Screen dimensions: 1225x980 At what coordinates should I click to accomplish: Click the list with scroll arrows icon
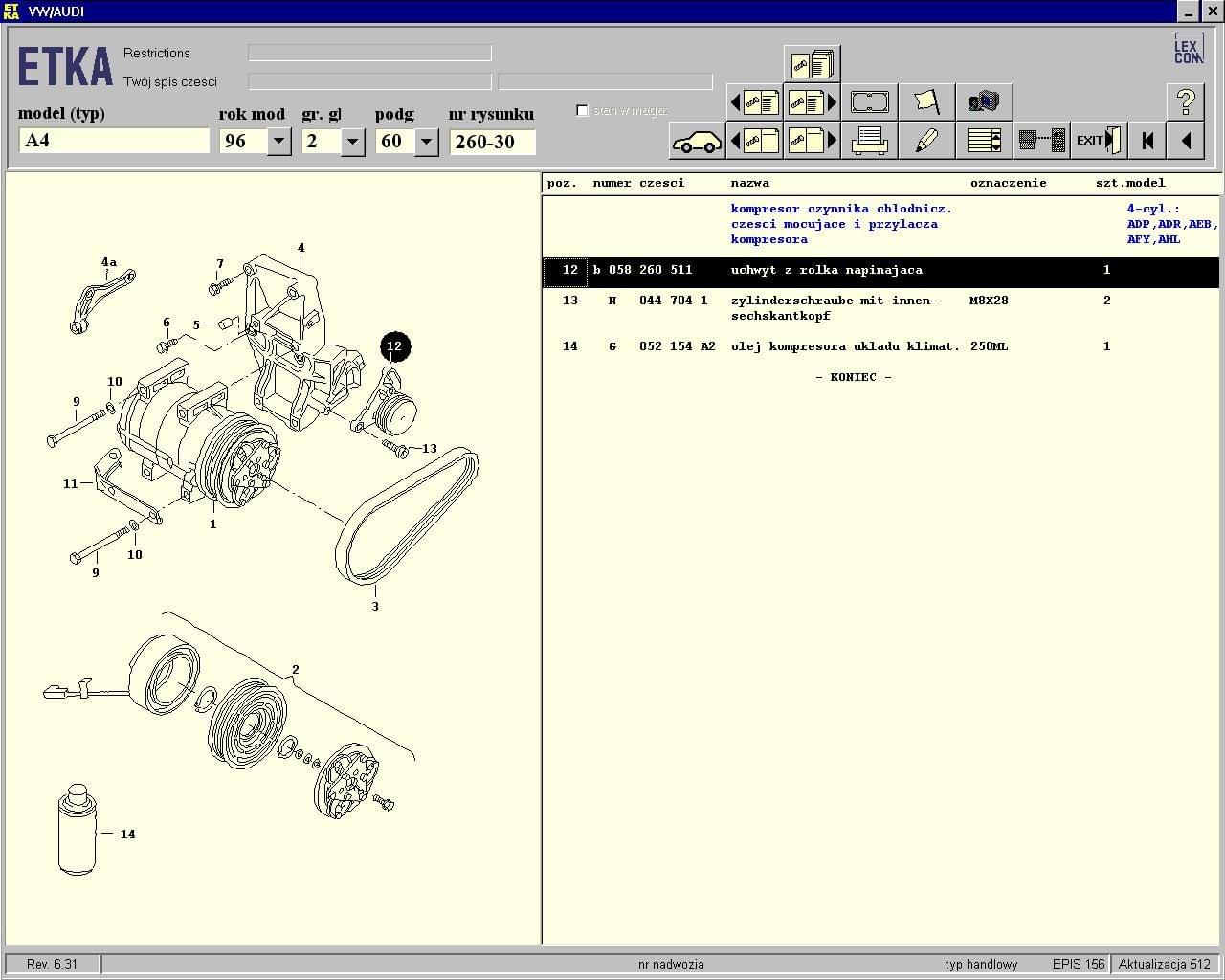click(985, 141)
